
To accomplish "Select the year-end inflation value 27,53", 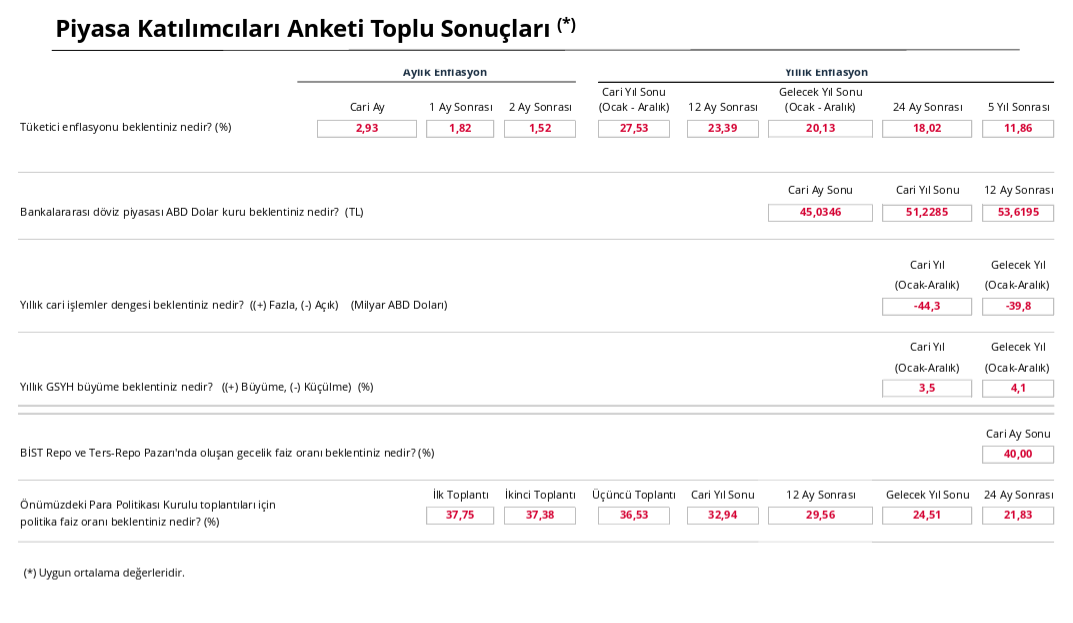I will click(634, 128).
